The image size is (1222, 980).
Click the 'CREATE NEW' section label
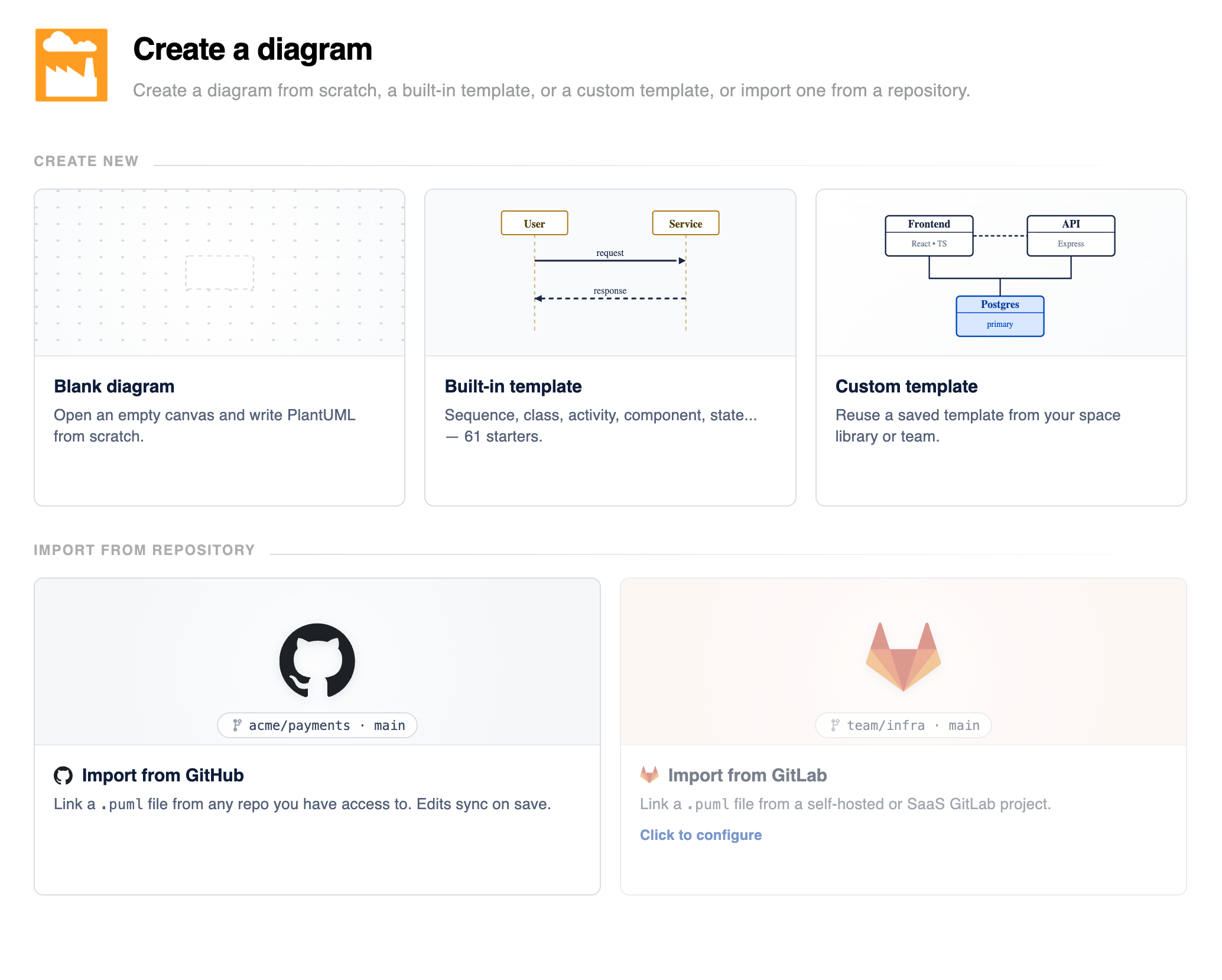point(86,161)
